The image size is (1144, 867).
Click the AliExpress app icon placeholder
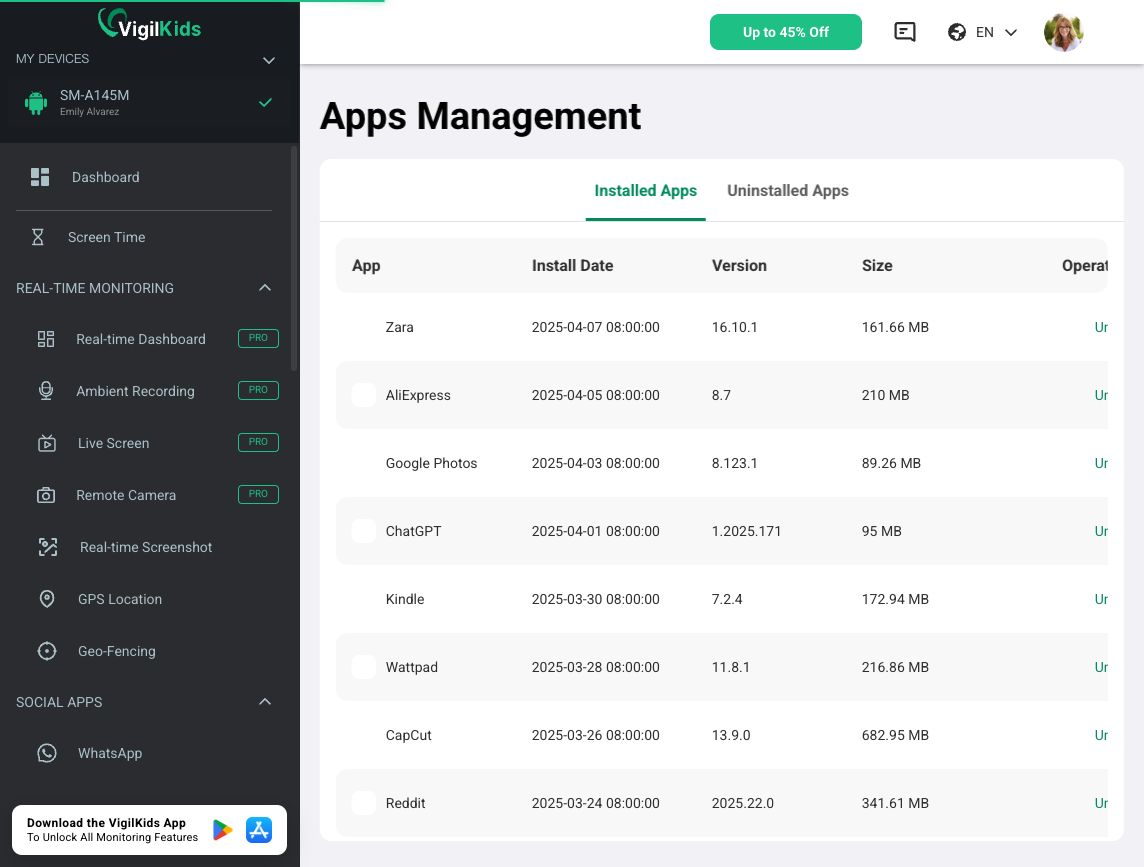coord(364,395)
